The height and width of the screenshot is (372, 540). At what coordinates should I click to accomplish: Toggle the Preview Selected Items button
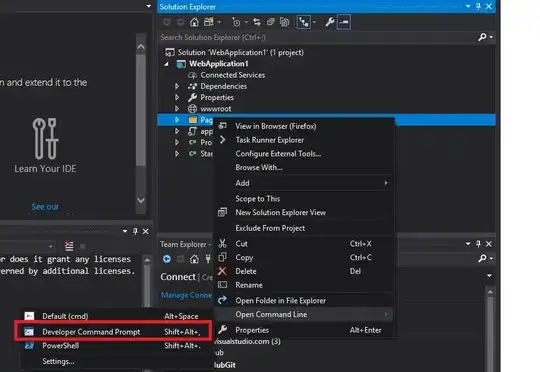344,22
